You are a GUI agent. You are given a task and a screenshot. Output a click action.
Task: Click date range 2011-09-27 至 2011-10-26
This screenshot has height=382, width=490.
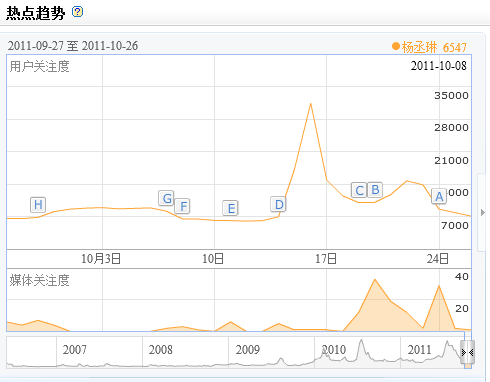(73, 46)
